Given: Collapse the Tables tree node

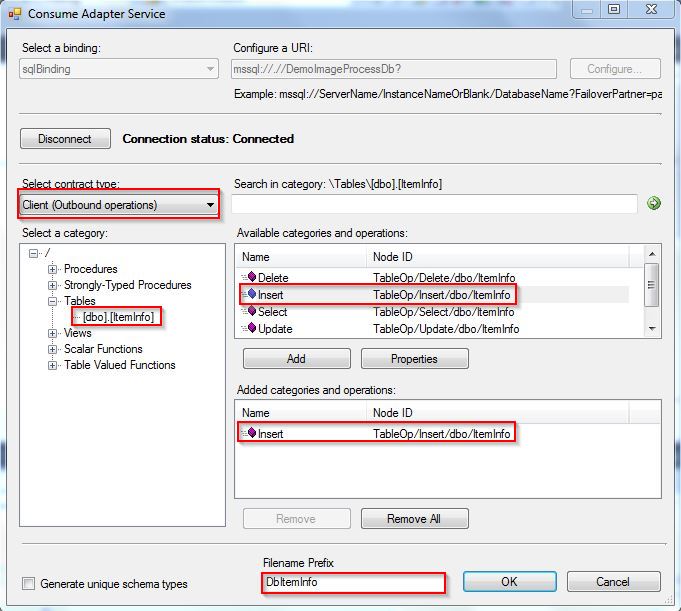Looking at the screenshot, I should pyautogui.click(x=53, y=301).
